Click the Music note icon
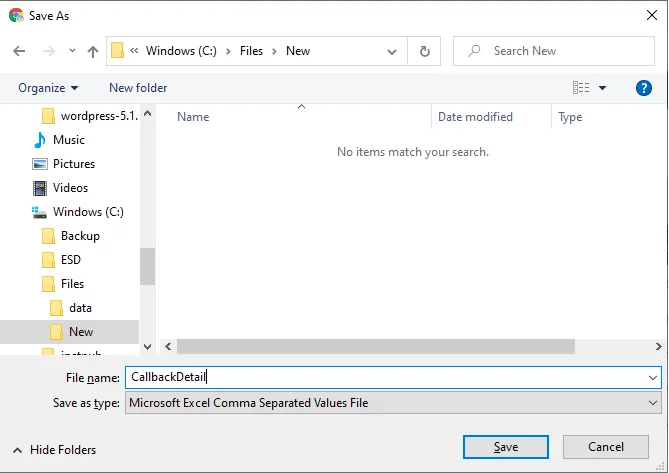Screen dimensions: 669x473 [x=39, y=140]
